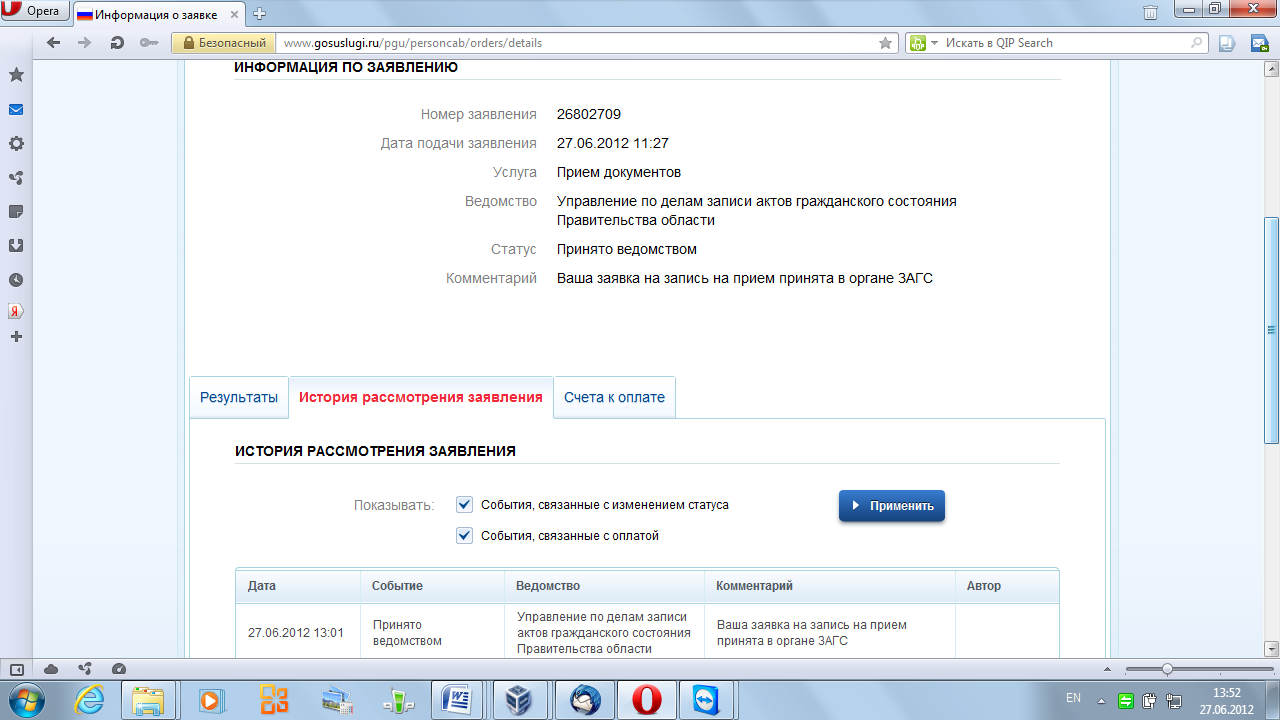The height and width of the screenshot is (720, 1280).
Task: Click the Автор column header
Action: (1007, 586)
